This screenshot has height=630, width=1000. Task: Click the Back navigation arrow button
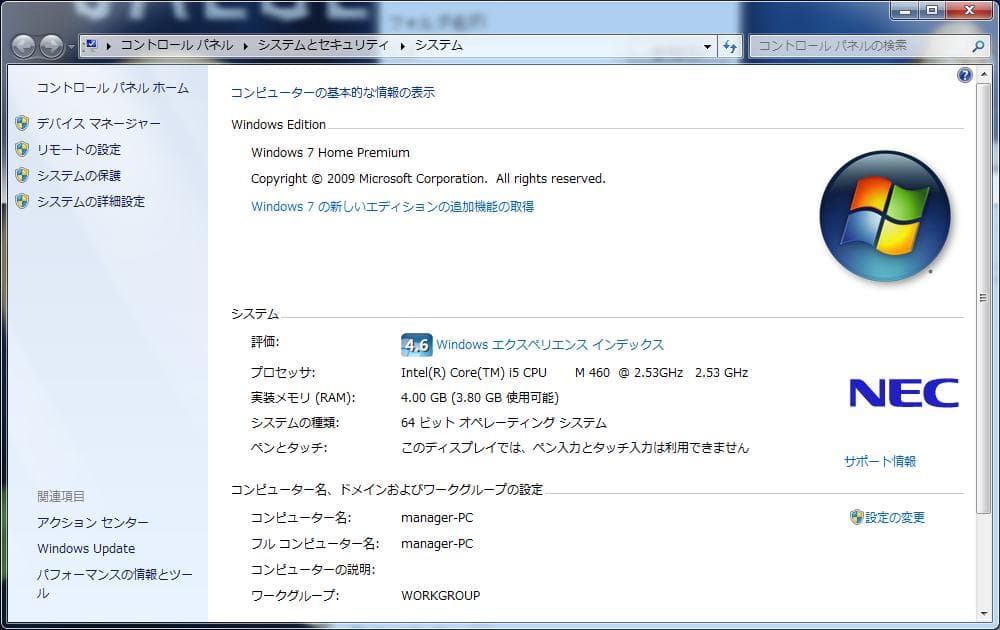click(x=24, y=47)
